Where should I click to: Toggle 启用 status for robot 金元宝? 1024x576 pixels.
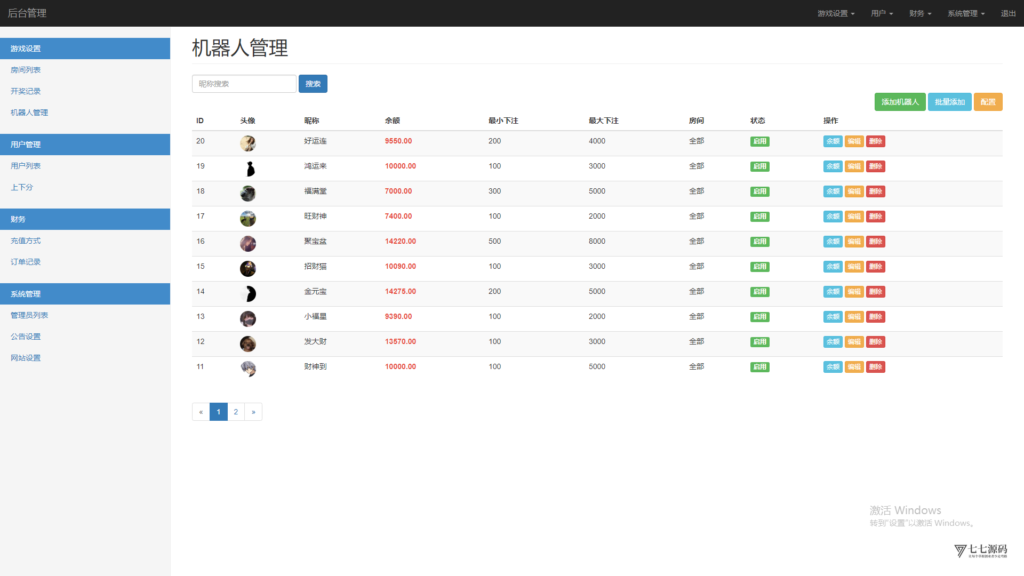click(x=760, y=292)
